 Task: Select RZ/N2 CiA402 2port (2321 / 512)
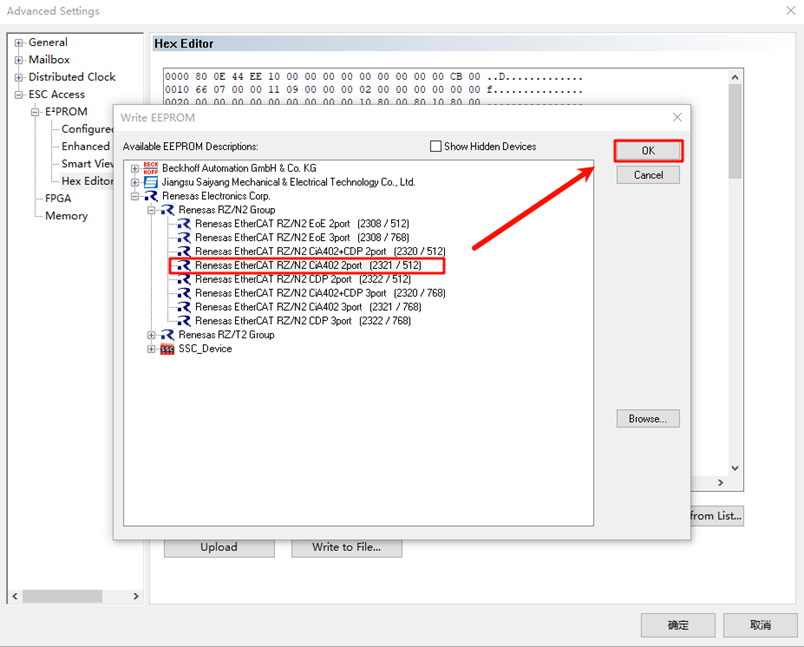coord(308,265)
